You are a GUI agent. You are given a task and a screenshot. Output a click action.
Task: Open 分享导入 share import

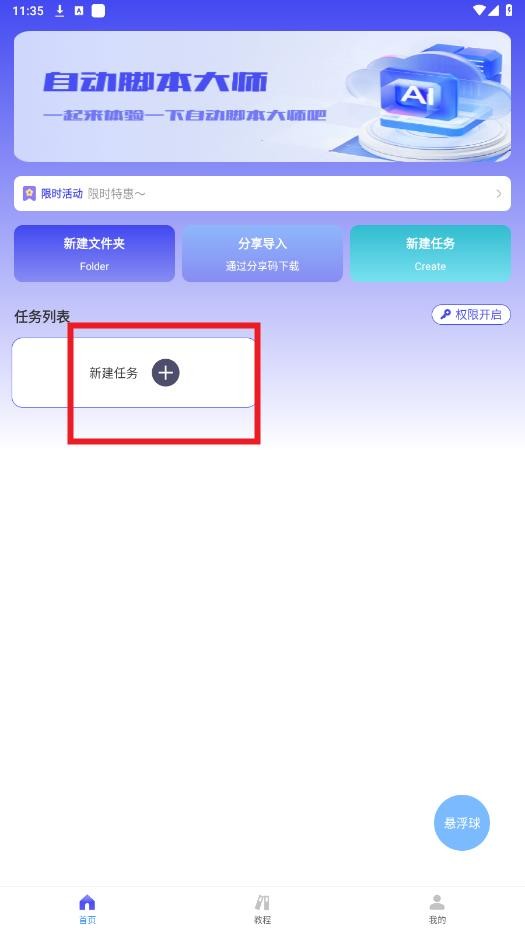pyautogui.click(x=262, y=253)
